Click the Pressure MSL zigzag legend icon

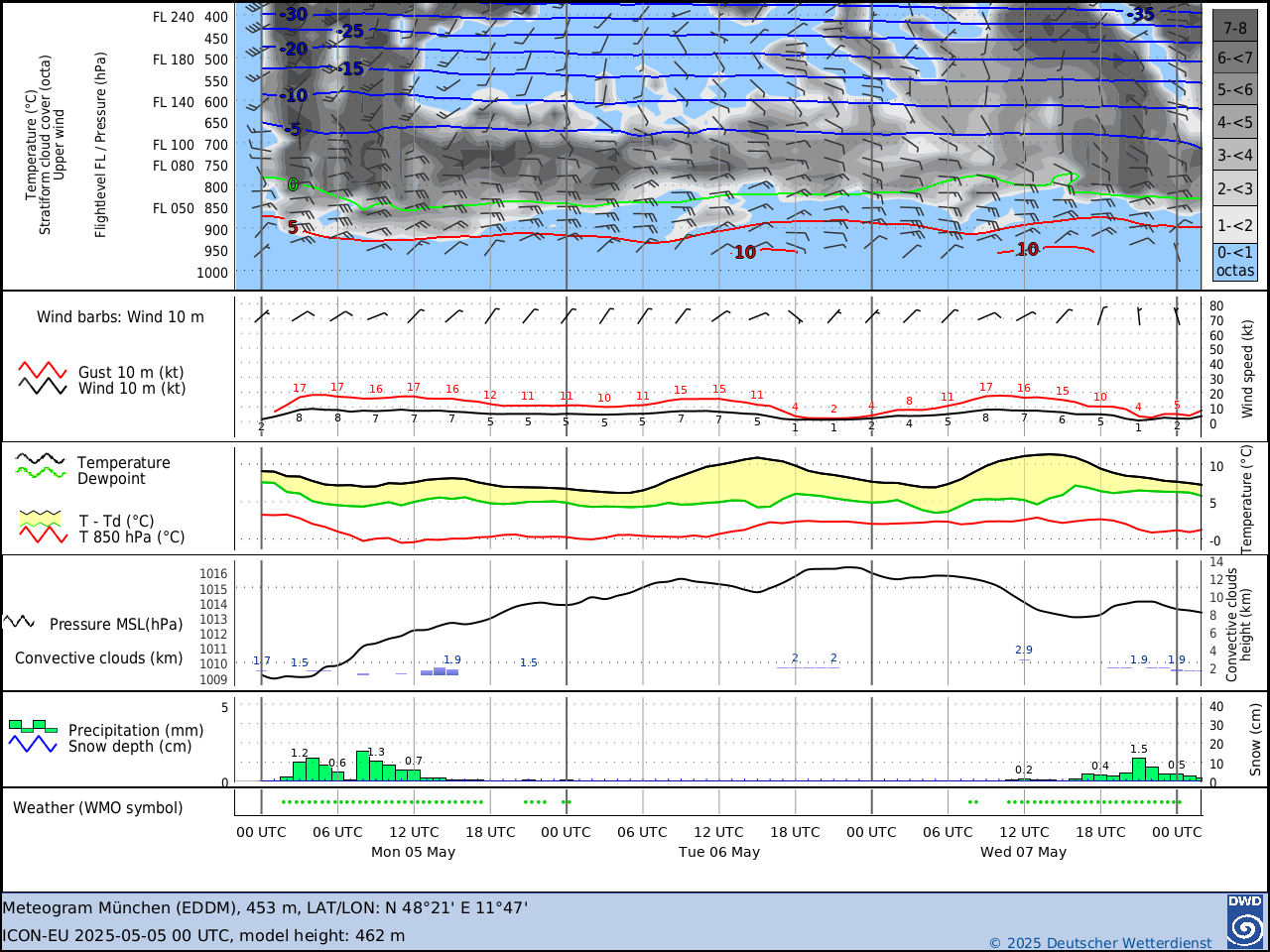click(x=20, y=622)
